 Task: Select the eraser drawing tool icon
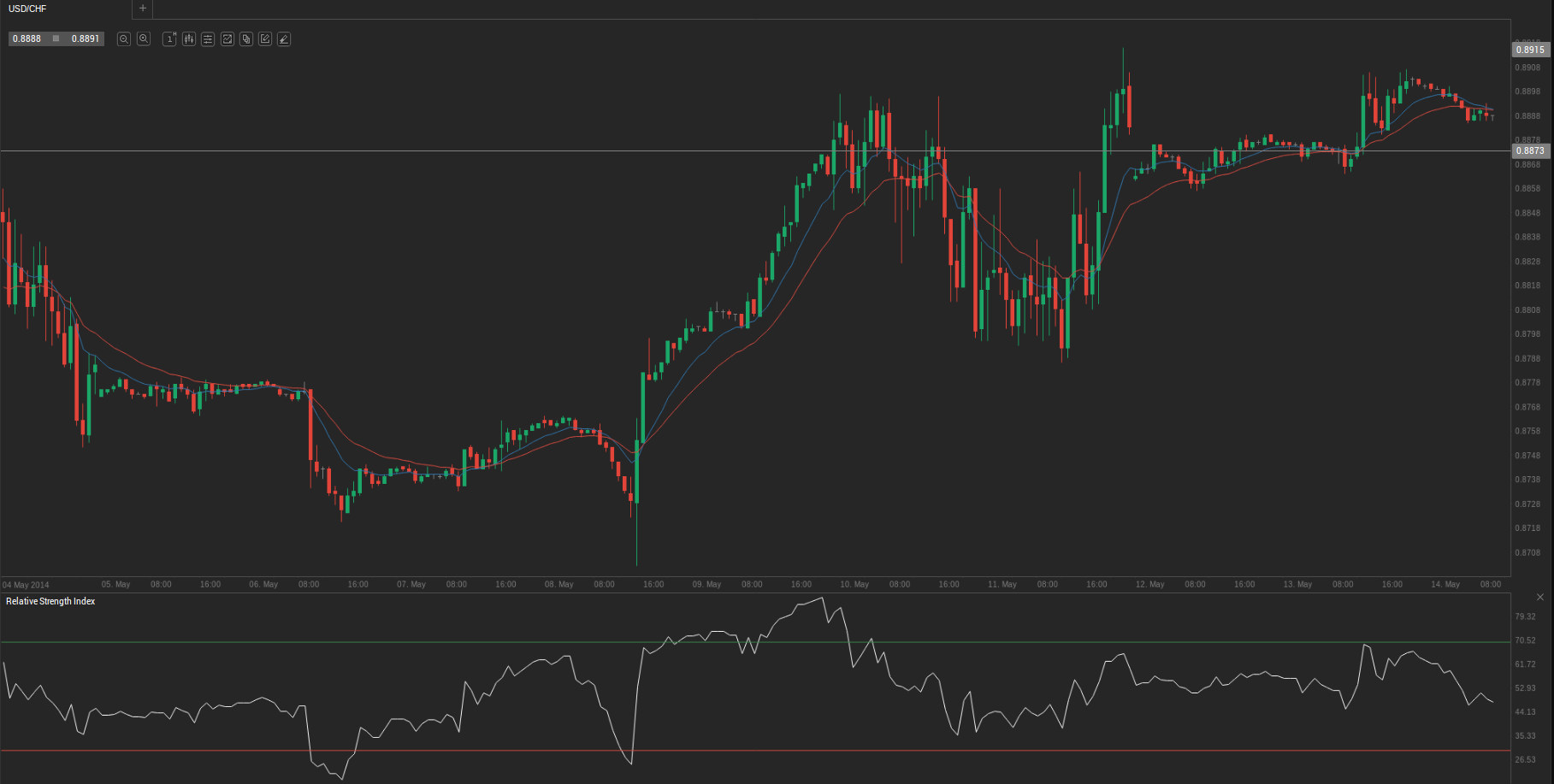pos(284,39)
